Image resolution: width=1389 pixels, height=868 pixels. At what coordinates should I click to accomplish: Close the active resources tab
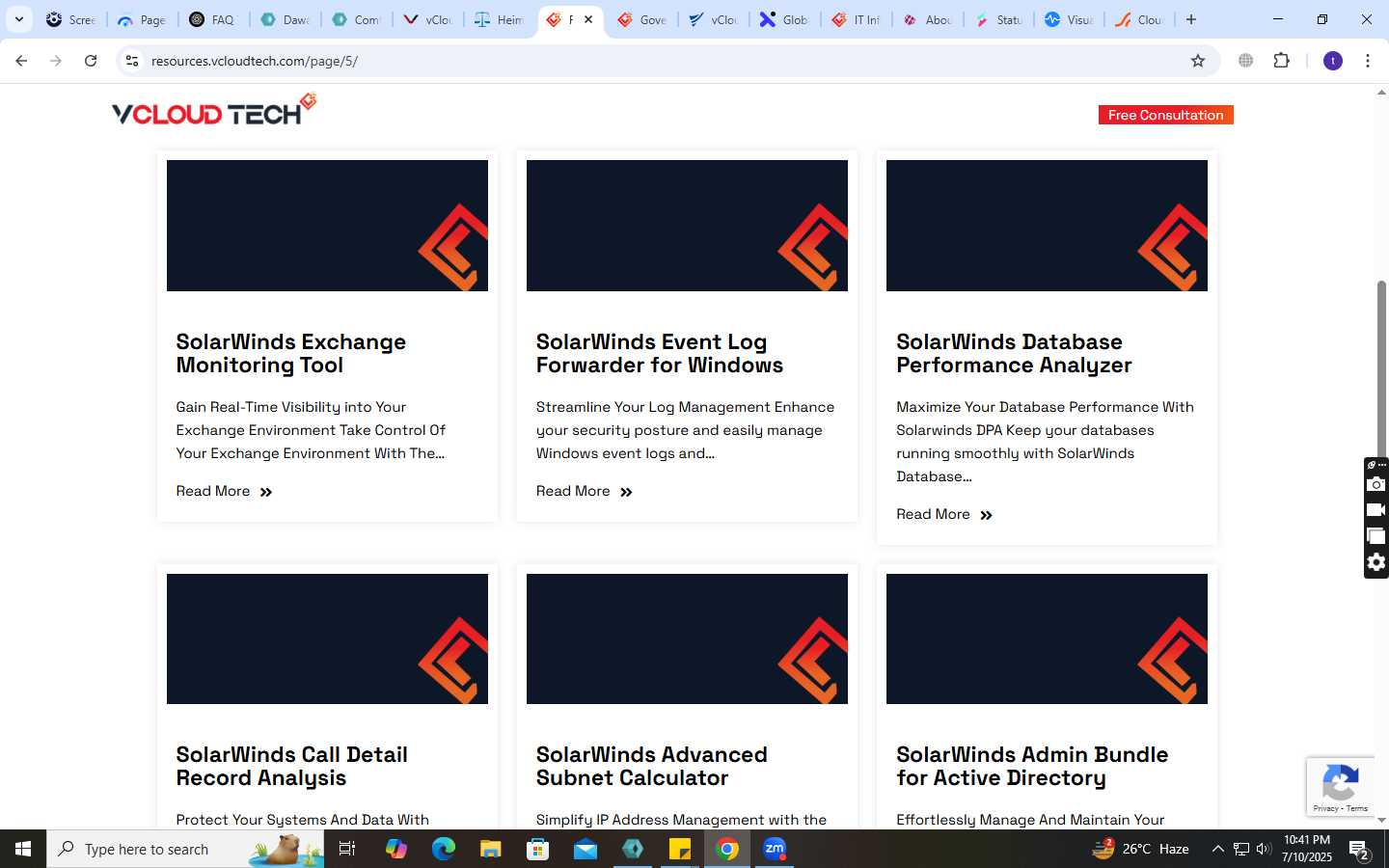(588, 19)
